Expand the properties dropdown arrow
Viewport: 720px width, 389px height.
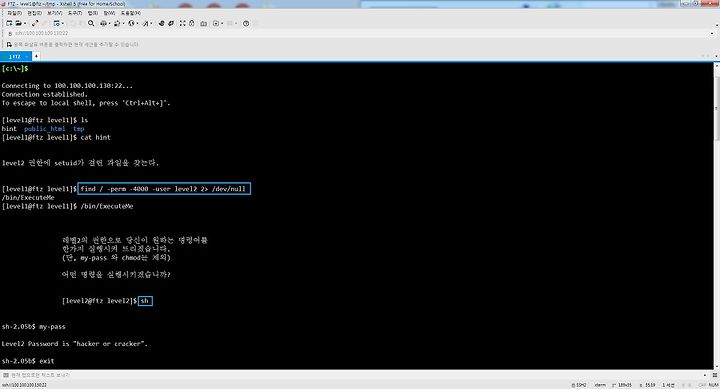click(x=63, y=23)
